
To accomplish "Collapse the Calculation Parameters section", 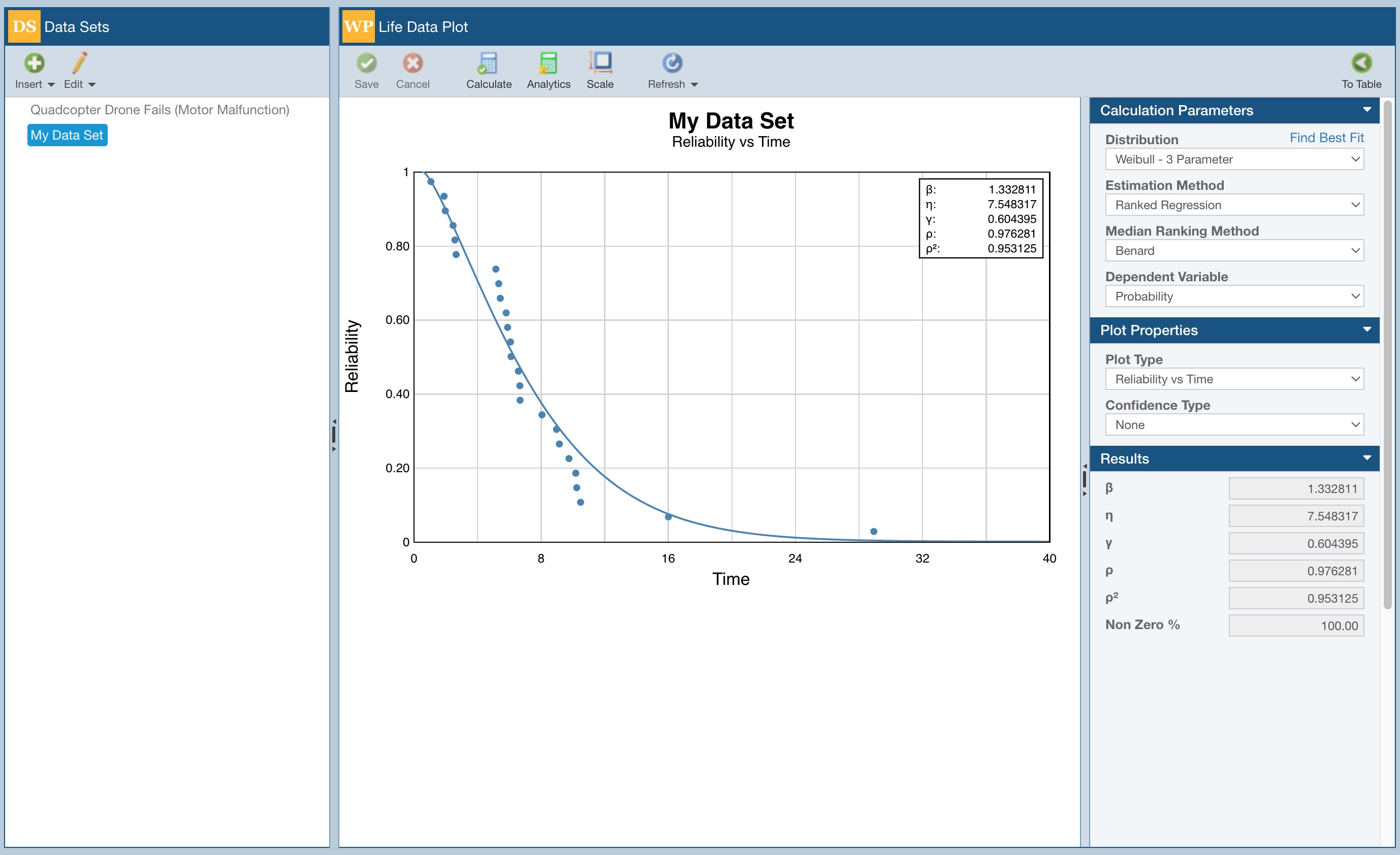I will coord(1366,110).
